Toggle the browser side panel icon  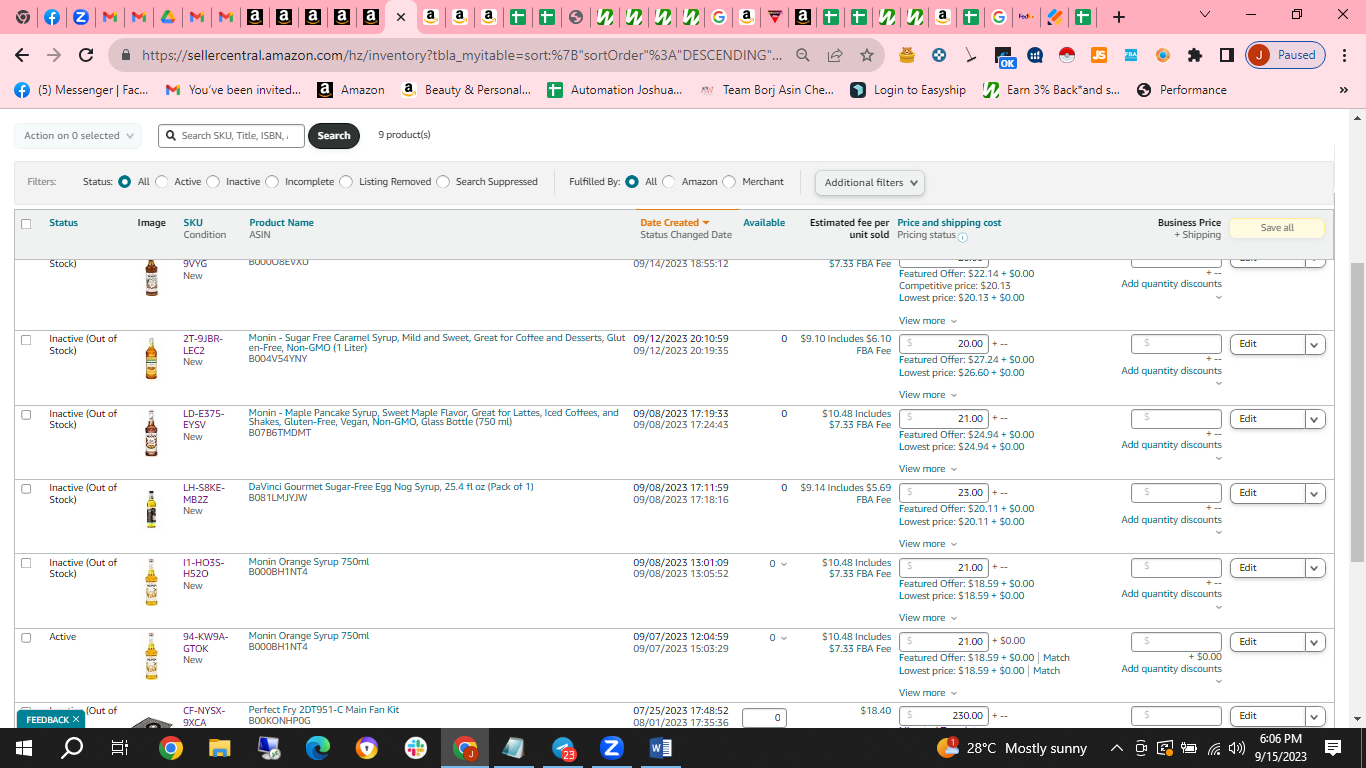pyautogui.click(x=1226, y=55)
